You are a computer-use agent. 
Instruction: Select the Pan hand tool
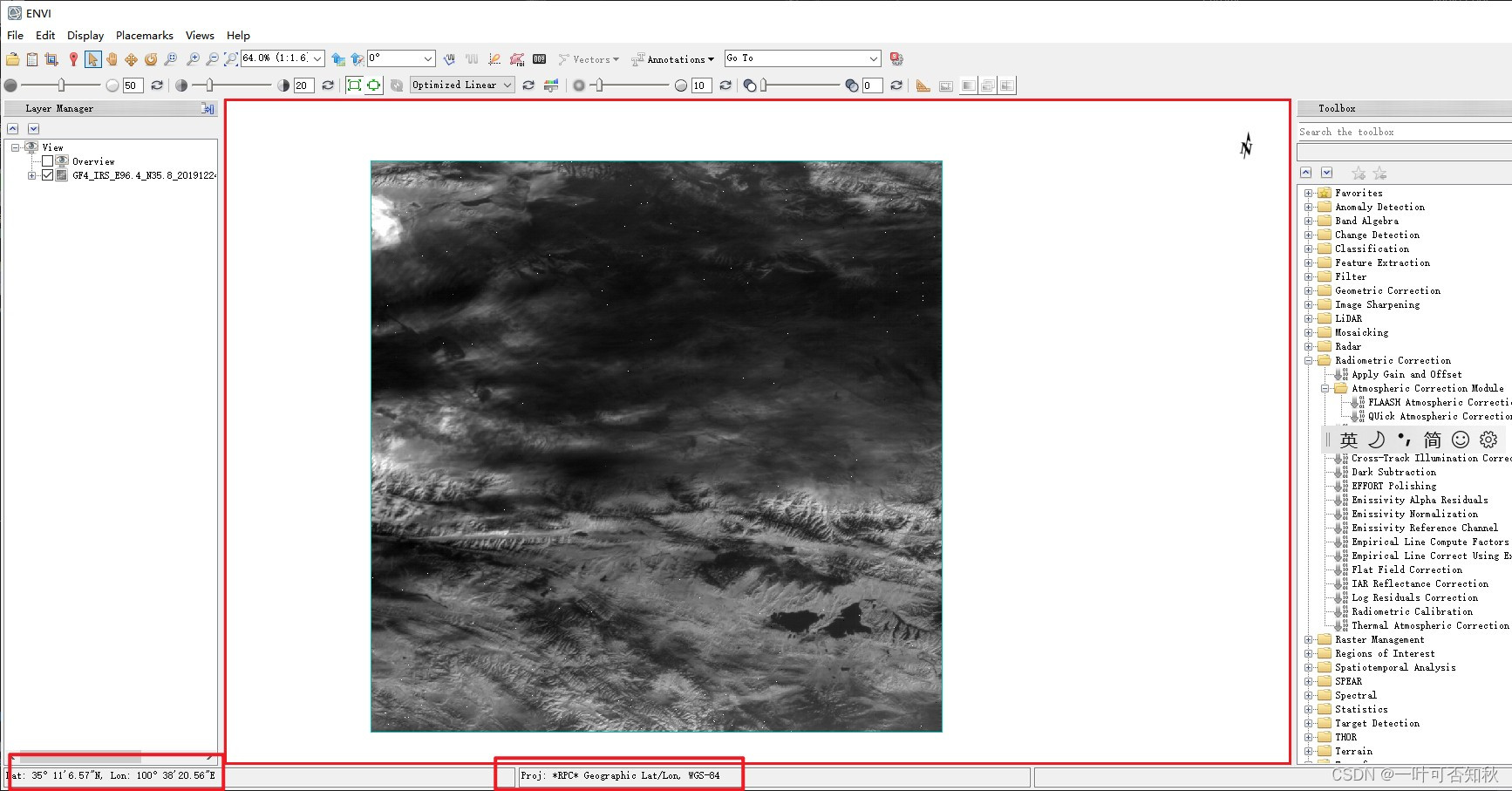(x=112, y=59)
